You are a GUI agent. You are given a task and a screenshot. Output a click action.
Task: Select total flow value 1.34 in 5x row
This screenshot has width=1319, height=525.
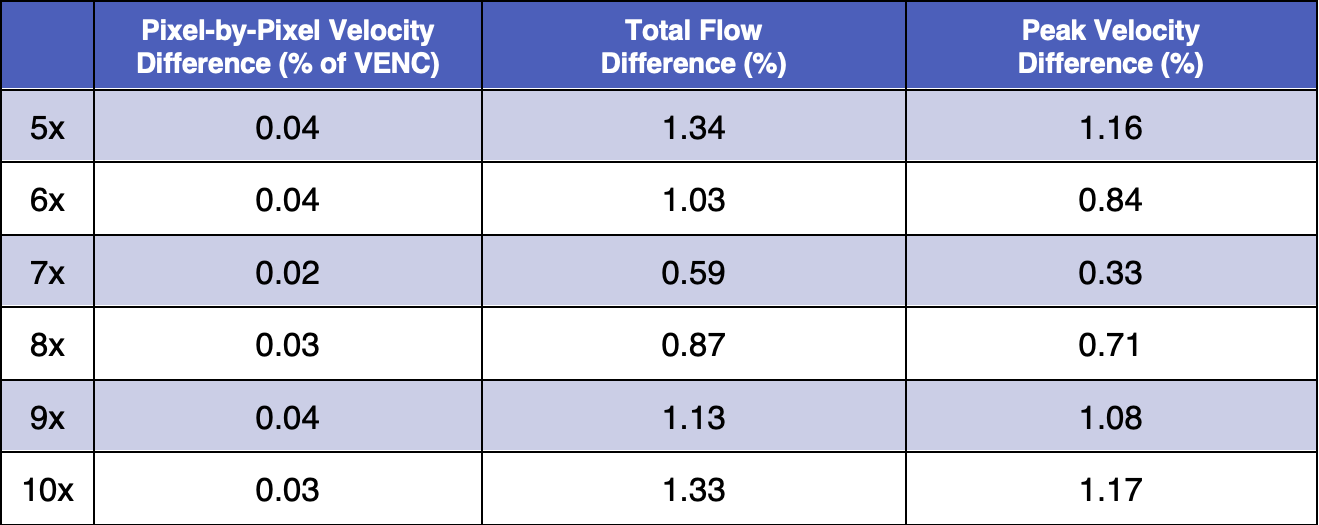pyautogui.click(x=694, y=127)
